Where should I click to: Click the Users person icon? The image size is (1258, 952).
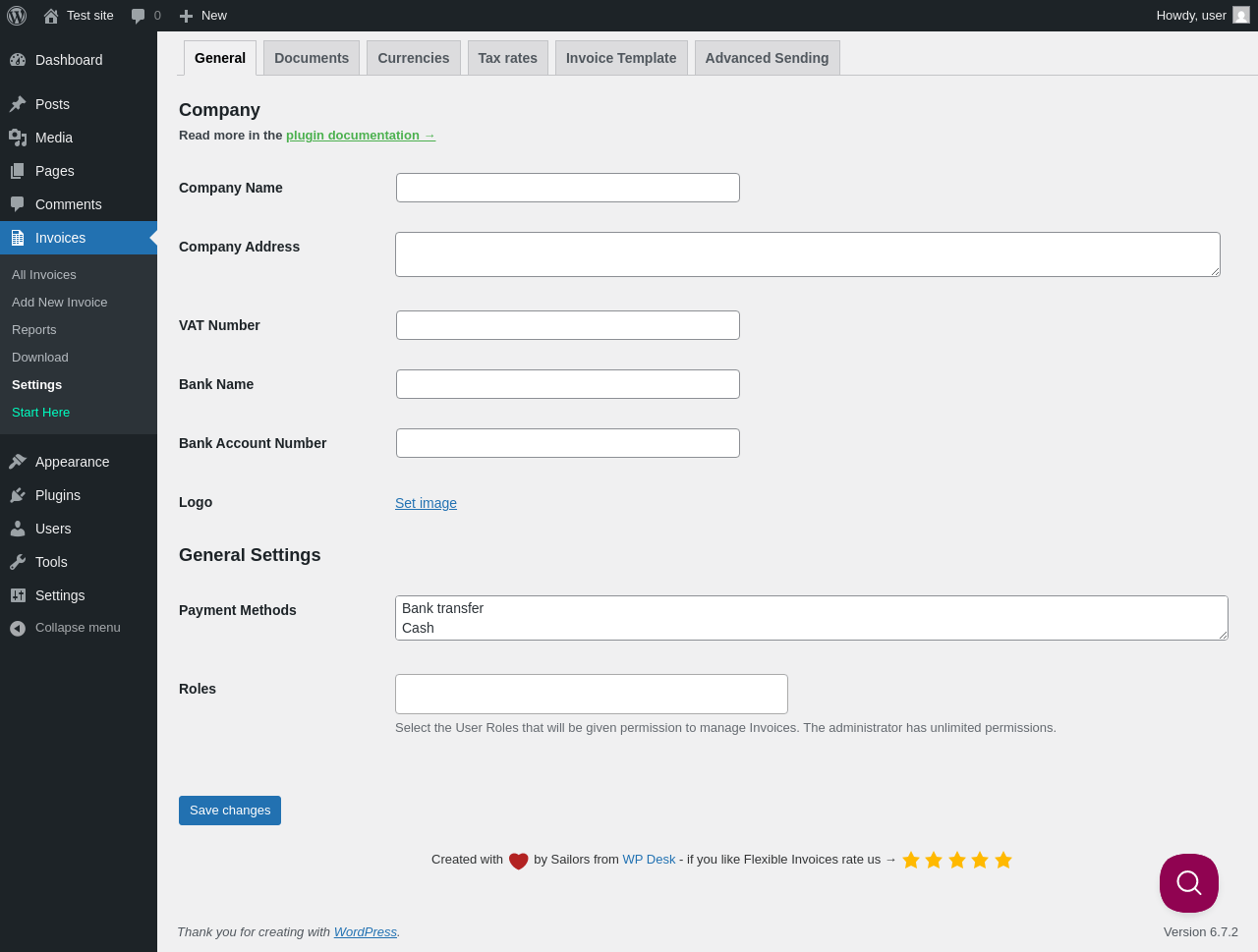point(18,529)
